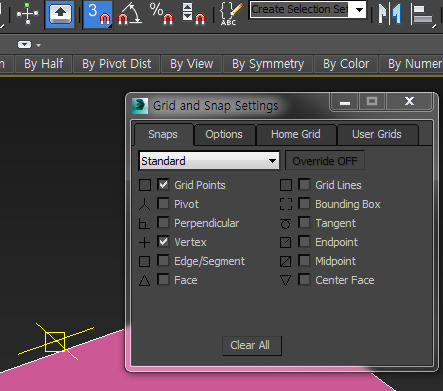
Task: Select the By Pivot Dist ribbon button
Action: [x=117, y=64]
